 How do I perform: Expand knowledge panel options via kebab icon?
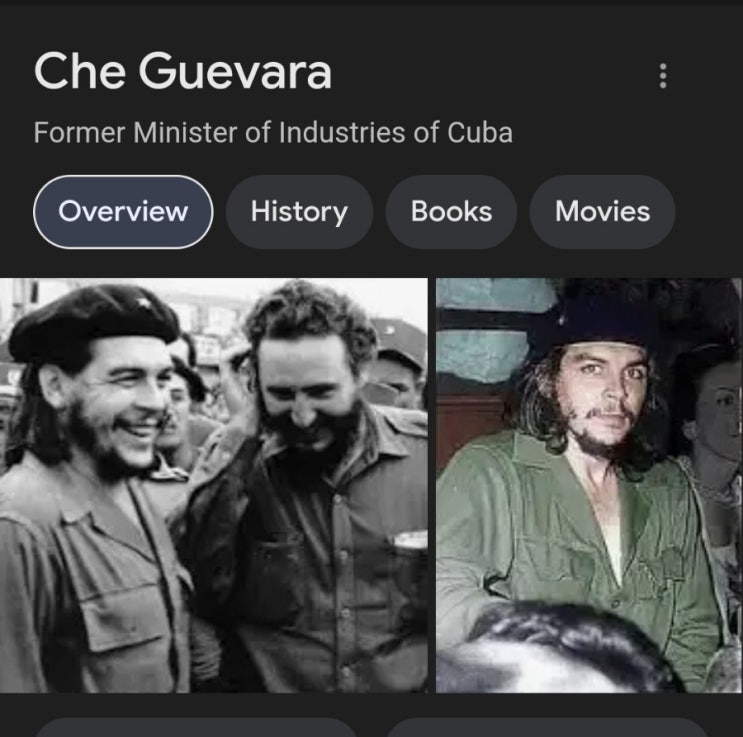pos(663,75)
